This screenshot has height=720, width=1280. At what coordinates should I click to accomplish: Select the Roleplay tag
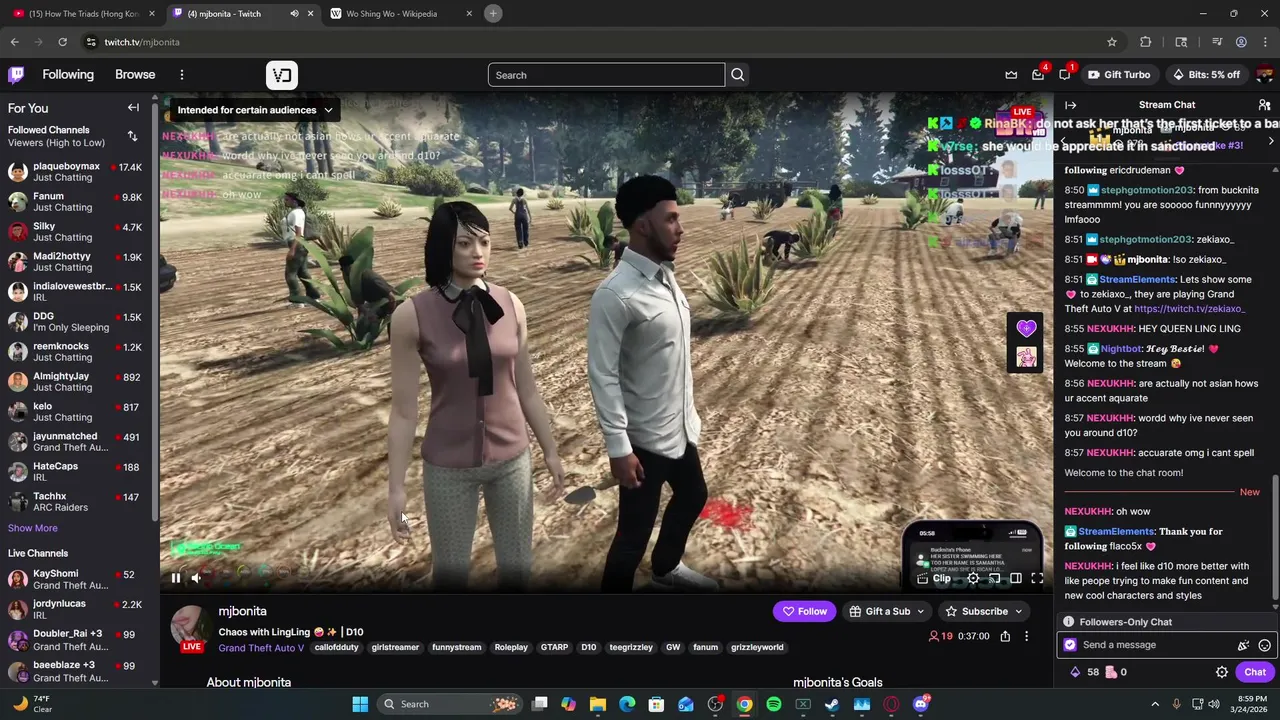(x=511, y=647)
